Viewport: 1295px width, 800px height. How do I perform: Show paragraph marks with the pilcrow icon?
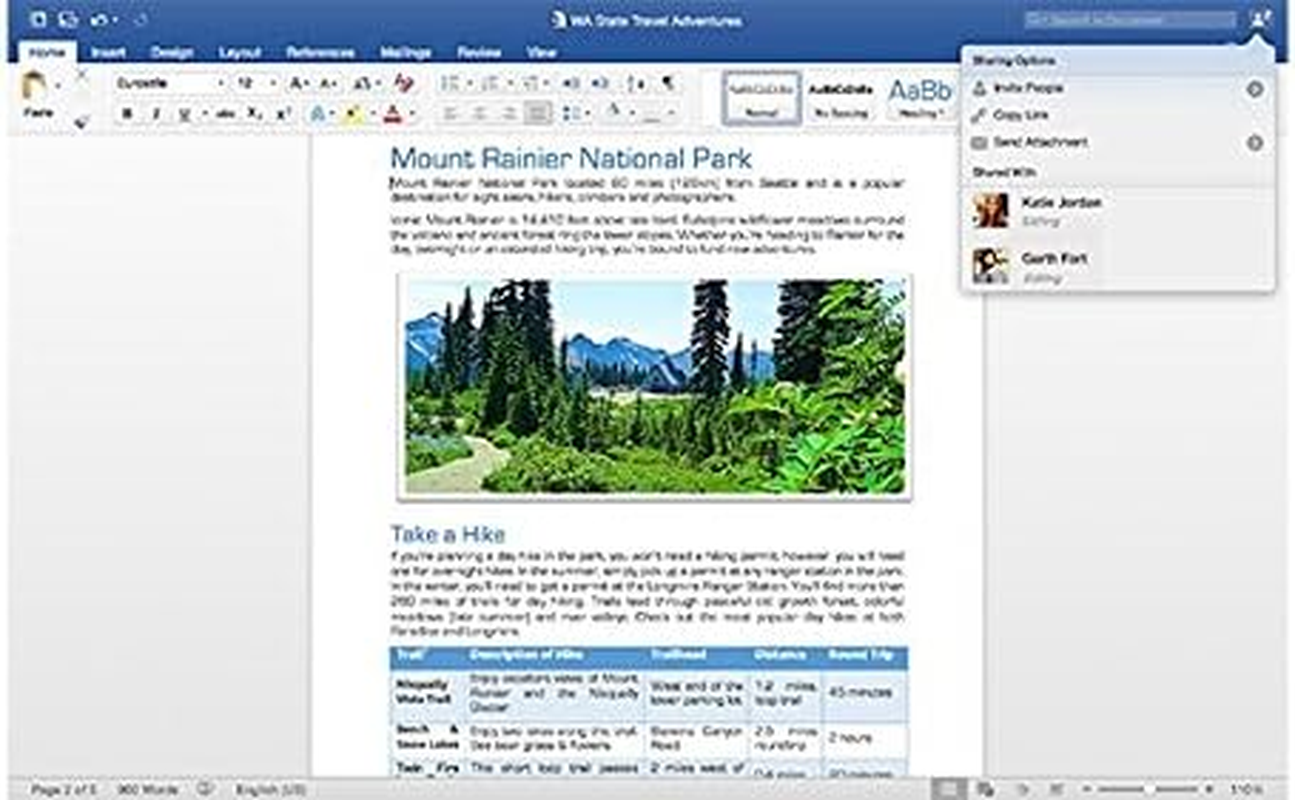(x=668, y=81)
